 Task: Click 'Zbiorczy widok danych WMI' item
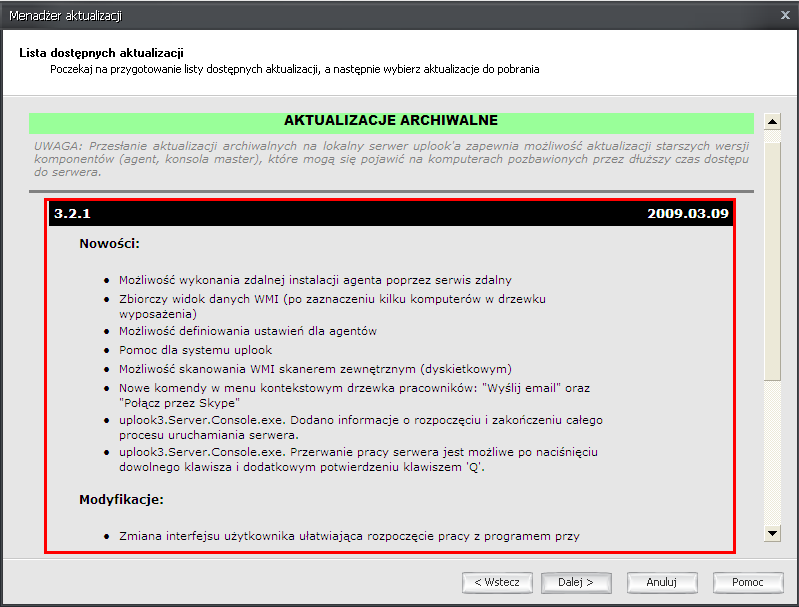tap(332, 306)
